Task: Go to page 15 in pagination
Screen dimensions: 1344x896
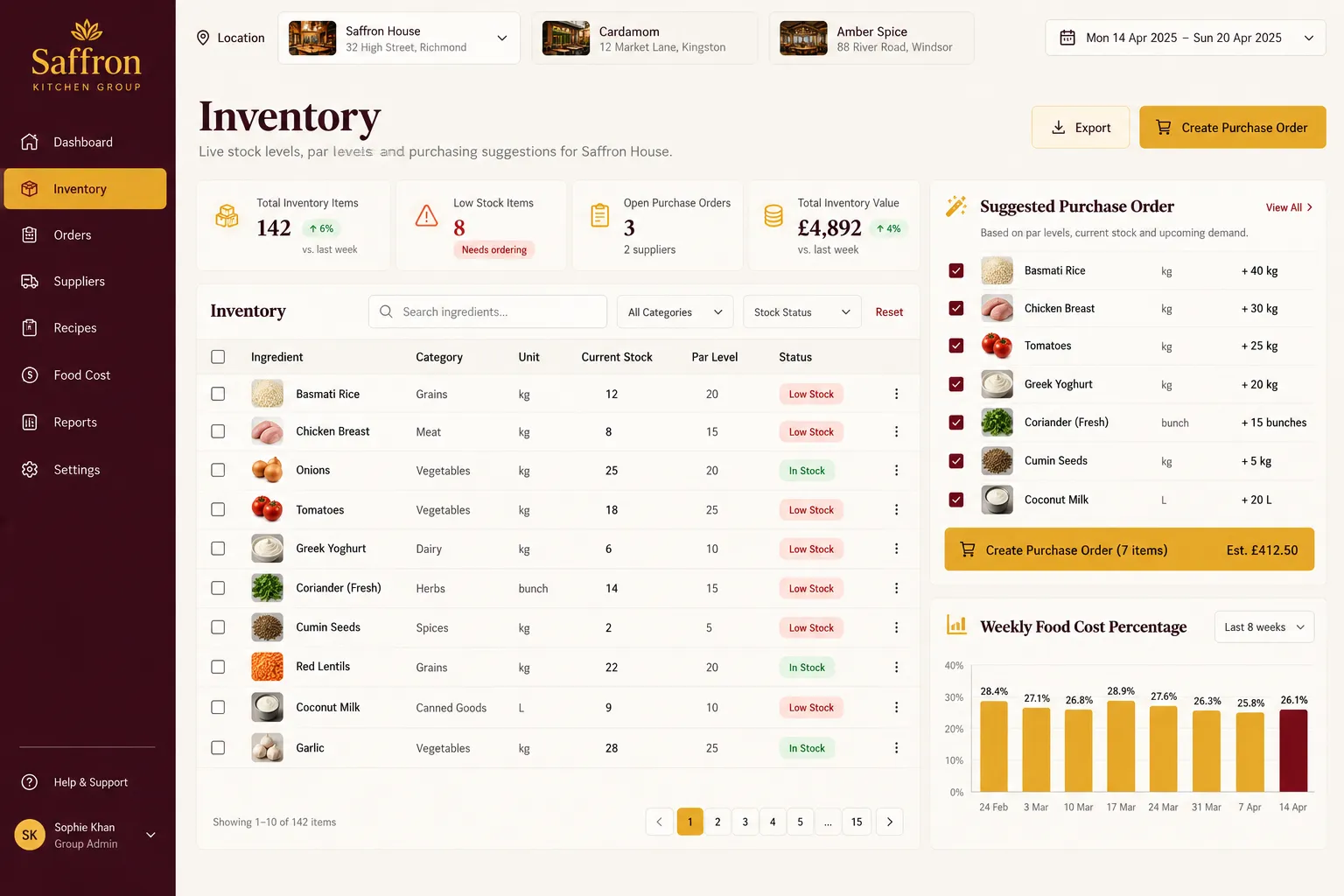Action: click(857, 822)
